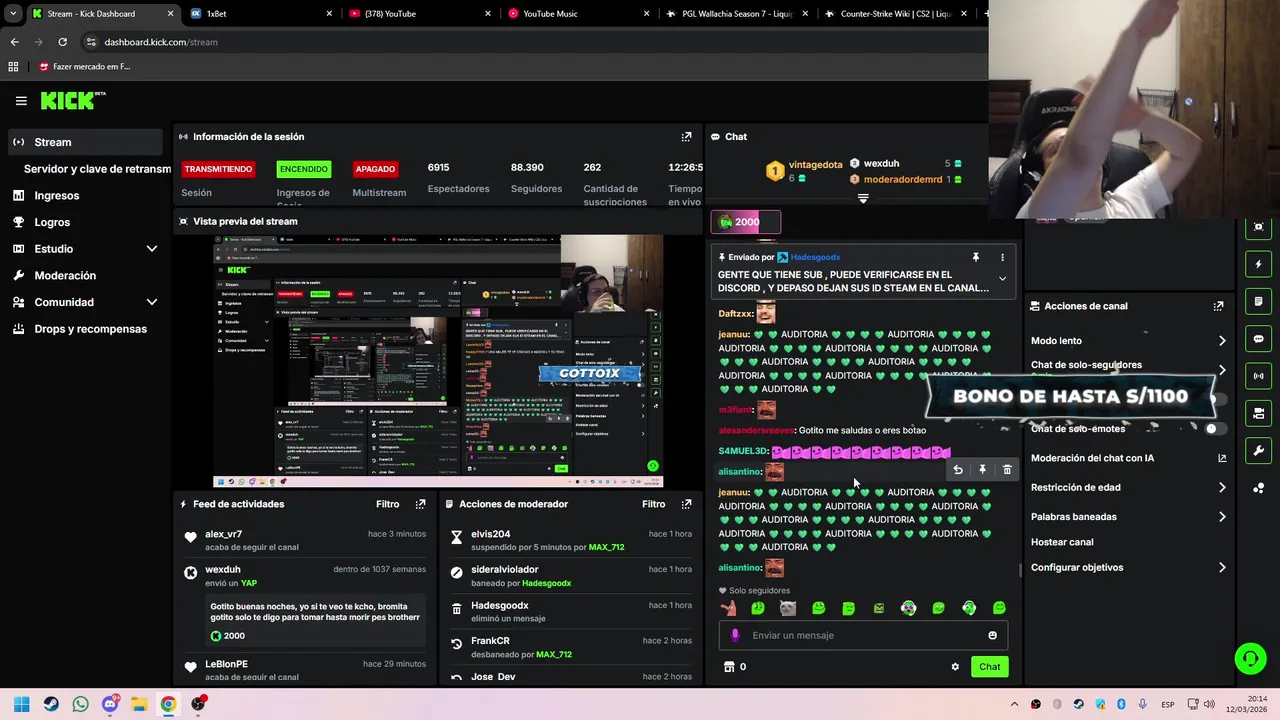Click the wrench icon in right rail

tap(1258, 451)
